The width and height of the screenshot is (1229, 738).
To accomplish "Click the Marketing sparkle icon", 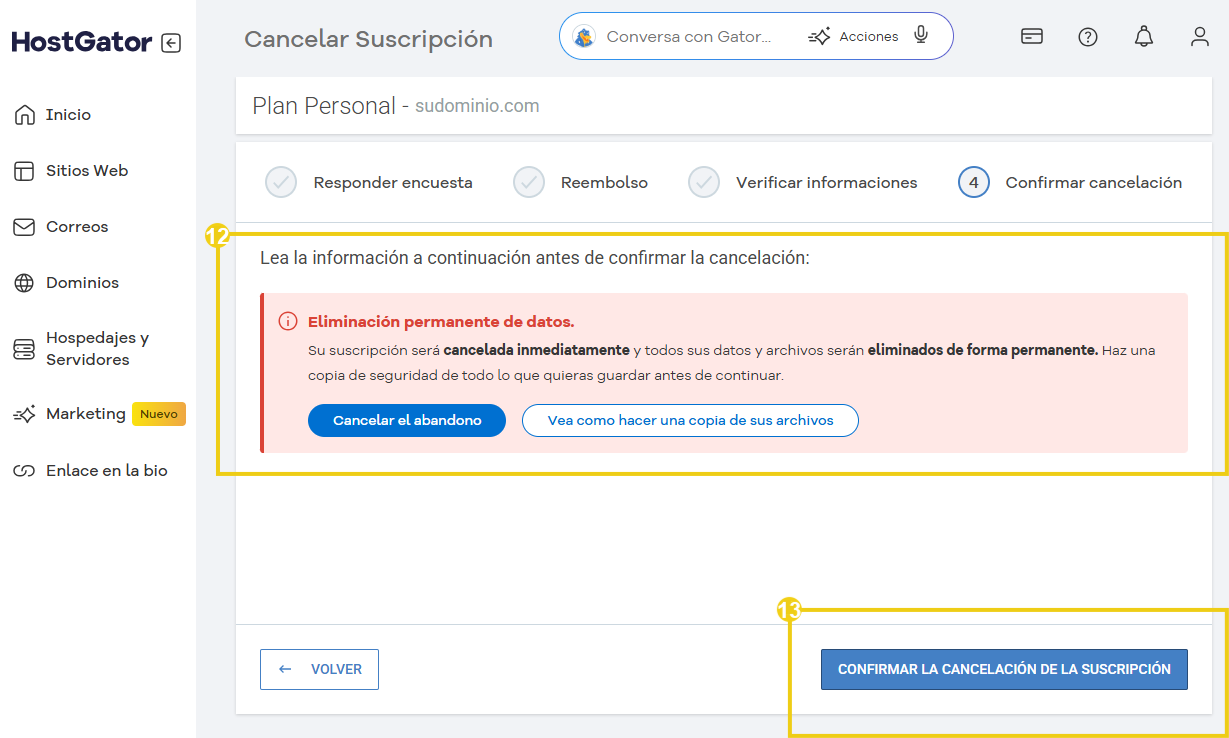I will [x=23, y=413].
